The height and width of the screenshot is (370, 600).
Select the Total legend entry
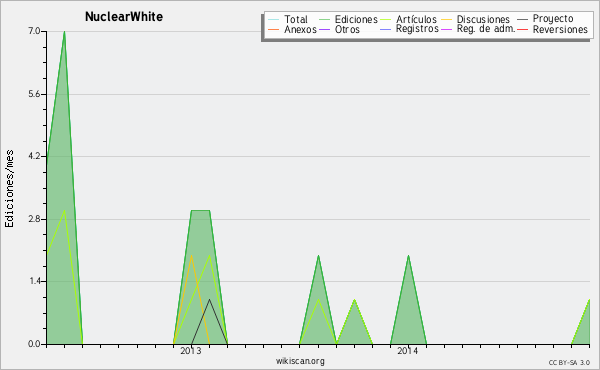(288, 19)
